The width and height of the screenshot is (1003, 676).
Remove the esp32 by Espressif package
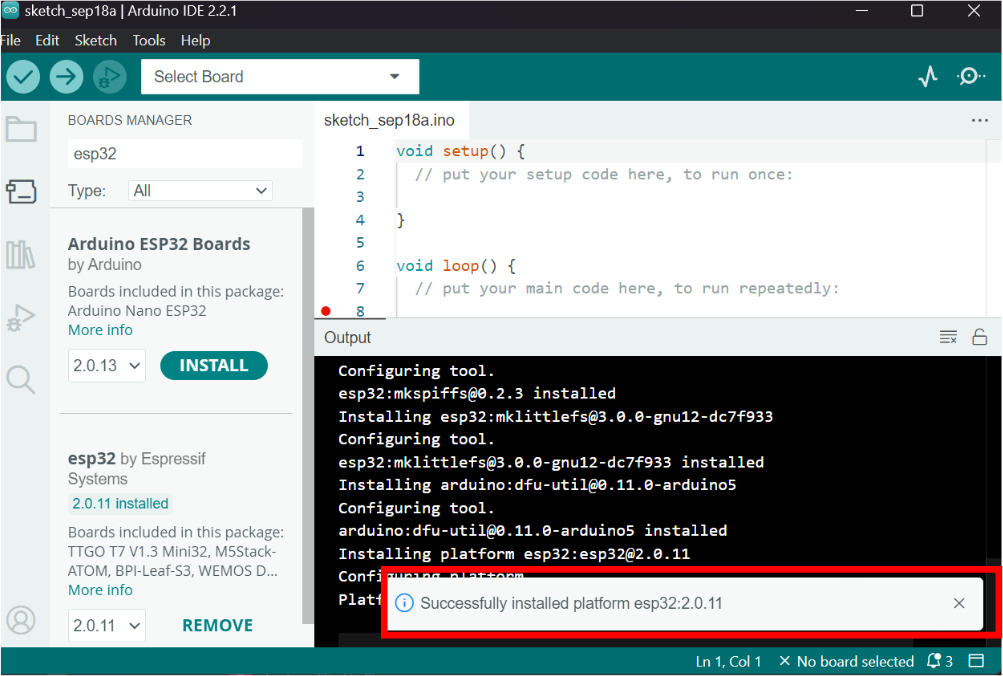217,625
